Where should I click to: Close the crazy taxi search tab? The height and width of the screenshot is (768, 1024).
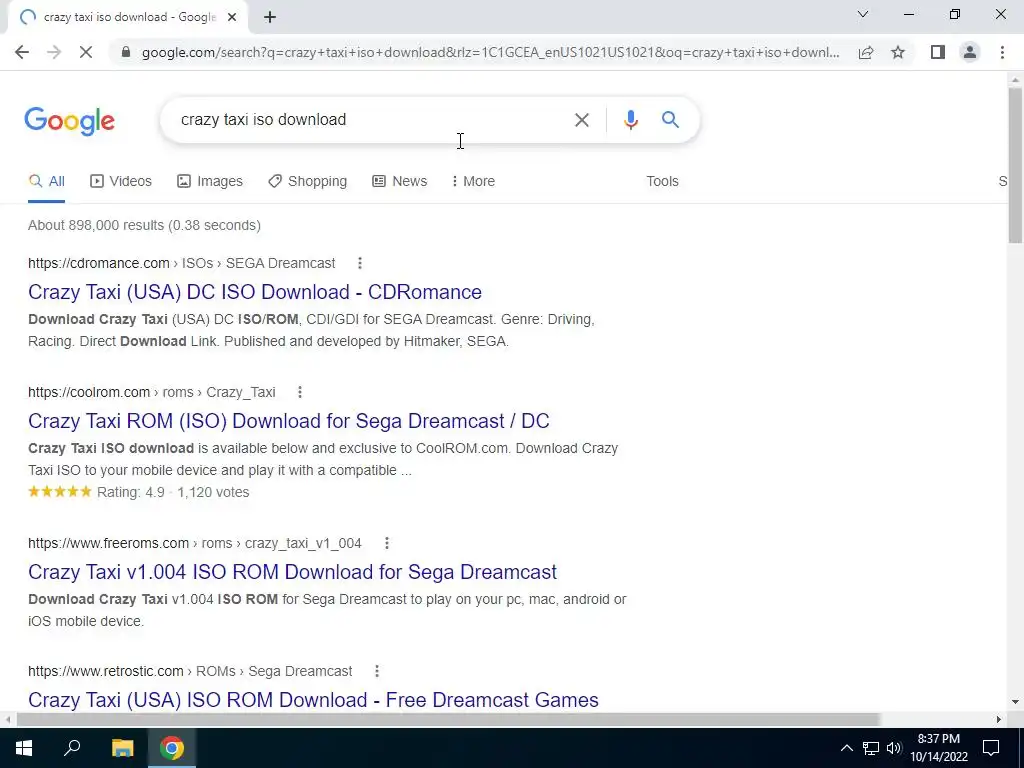click(232, 17)
